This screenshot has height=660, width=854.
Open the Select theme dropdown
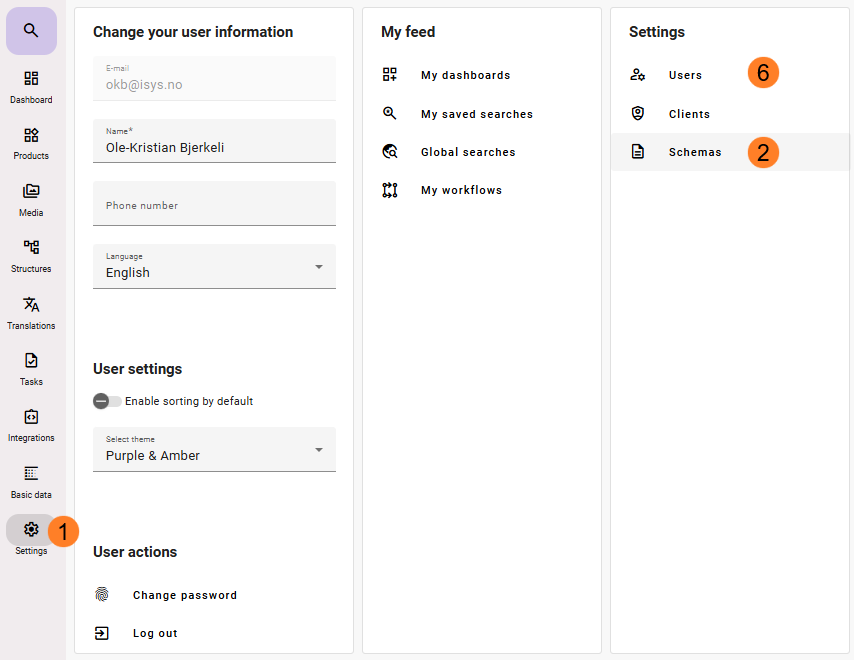[214, 449]
